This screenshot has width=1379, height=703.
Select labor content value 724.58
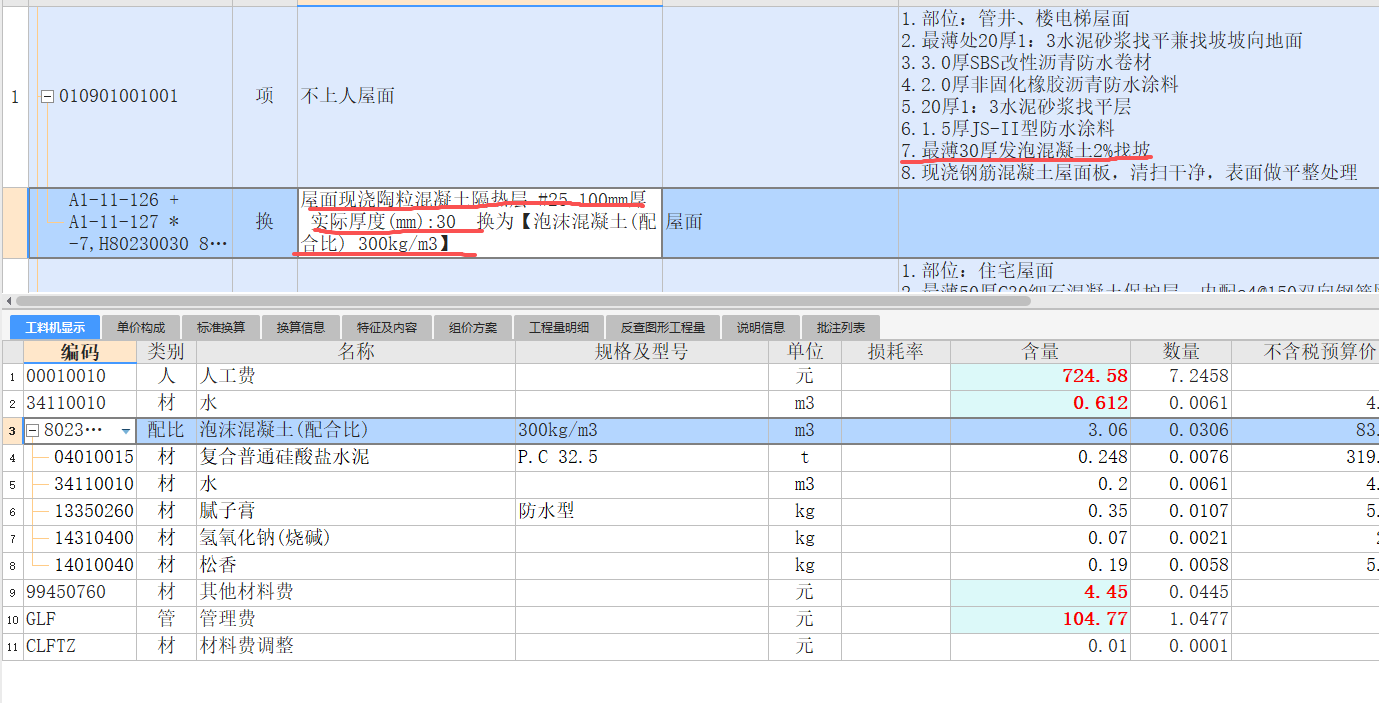pos(1040,377)
